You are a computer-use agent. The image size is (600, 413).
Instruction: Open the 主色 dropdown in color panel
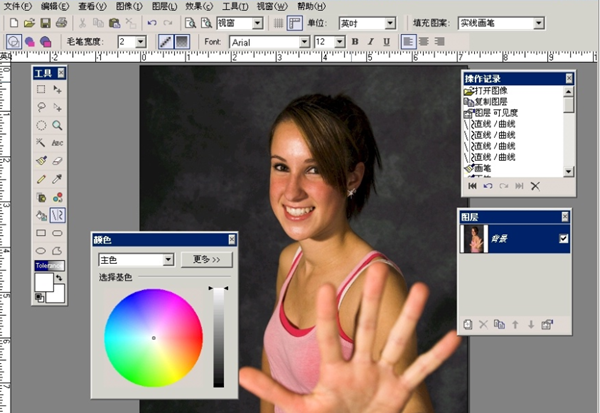168,260
